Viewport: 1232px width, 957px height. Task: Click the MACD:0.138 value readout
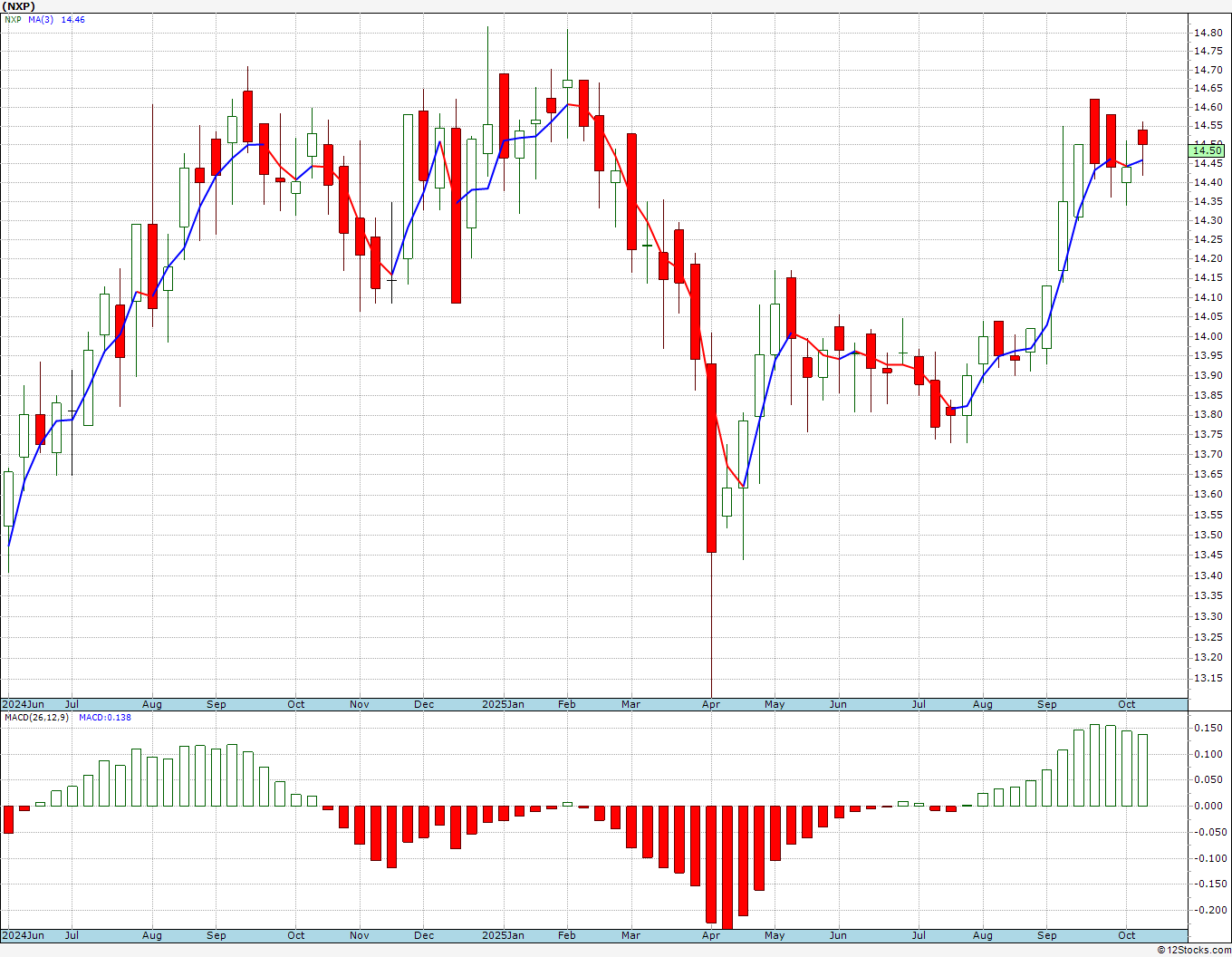pyautogui.click(x=104, y=718)
